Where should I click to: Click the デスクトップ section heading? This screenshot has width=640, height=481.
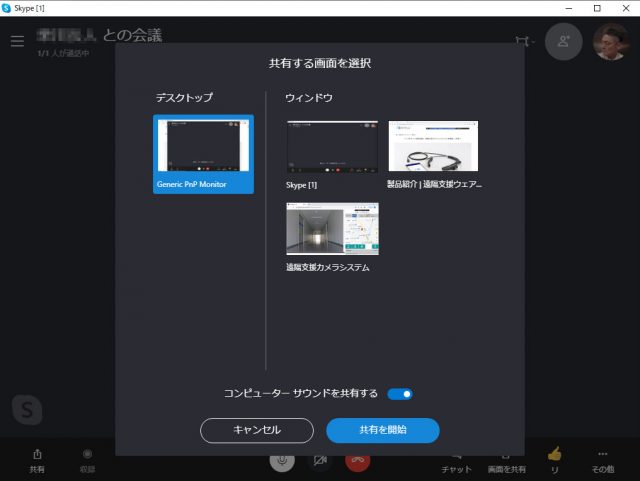pos(184,98)
